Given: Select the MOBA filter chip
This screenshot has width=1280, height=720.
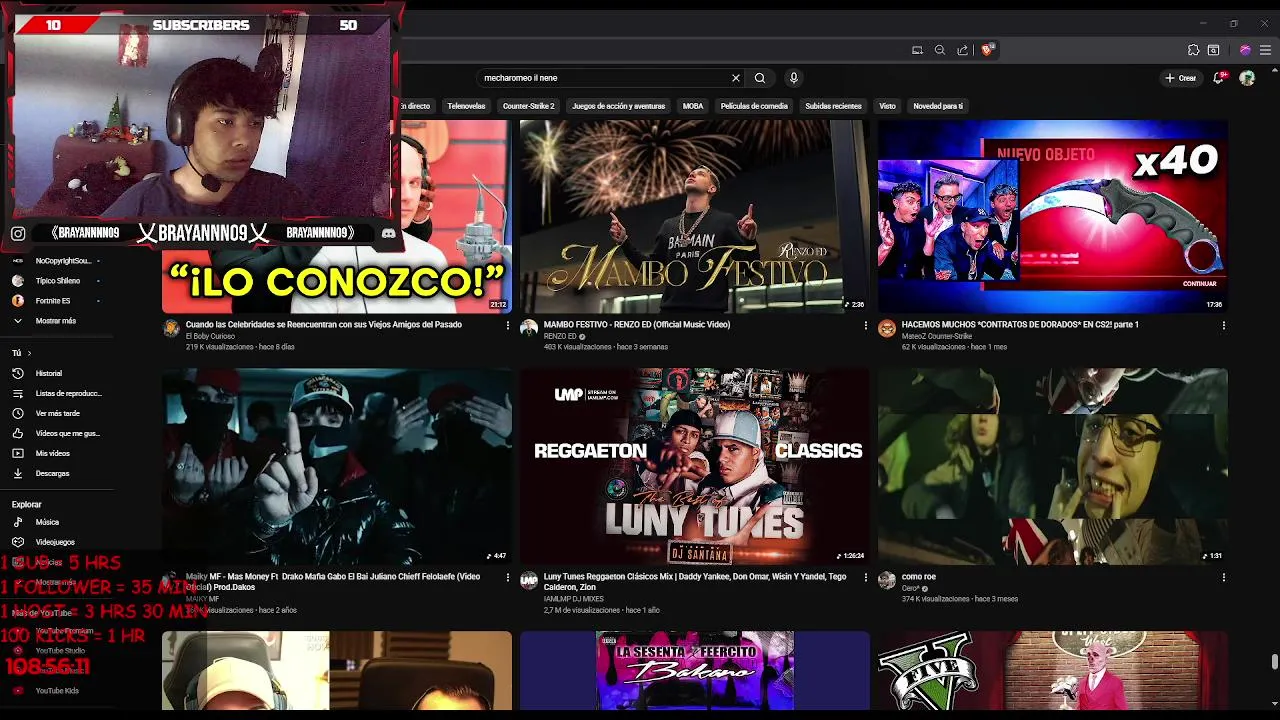Looking at the screenshot, I should point(693,106).
